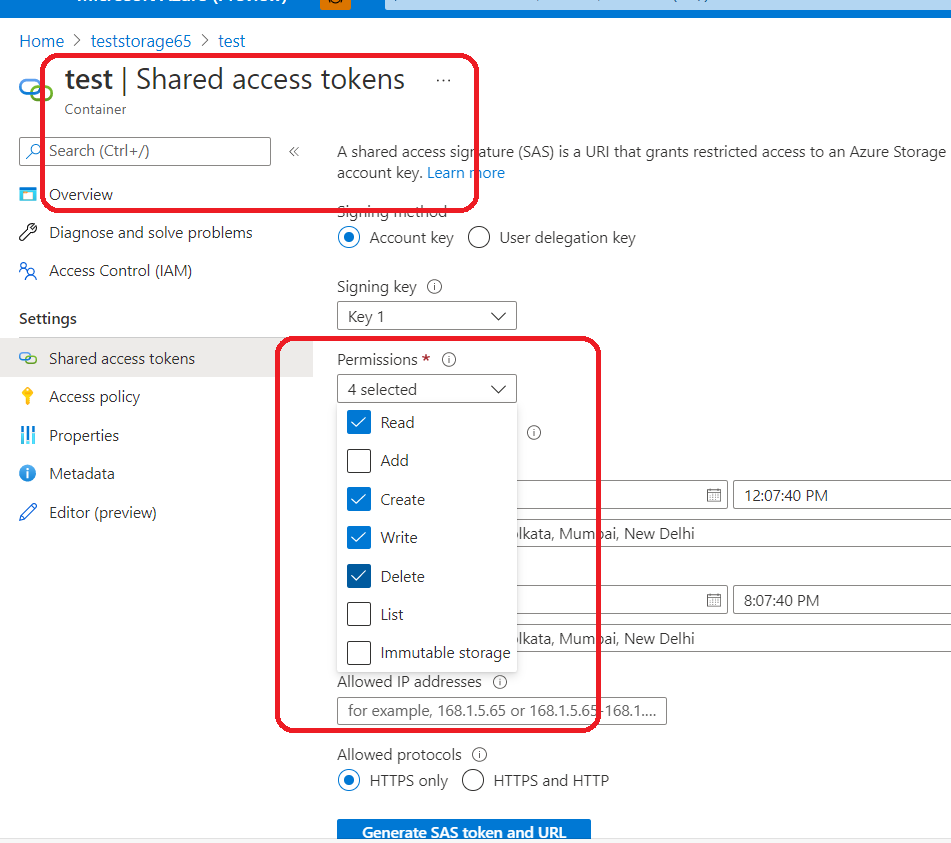Click the Metadata info icon
951x843 pixels.
tap(27, 473)
